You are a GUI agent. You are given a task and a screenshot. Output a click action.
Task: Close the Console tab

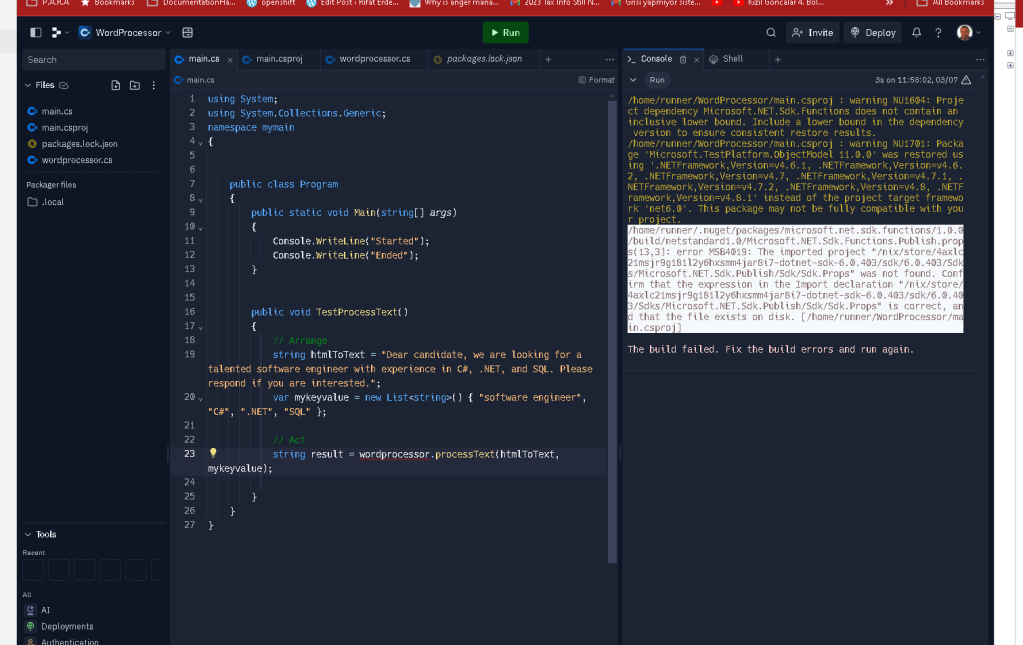696,59
